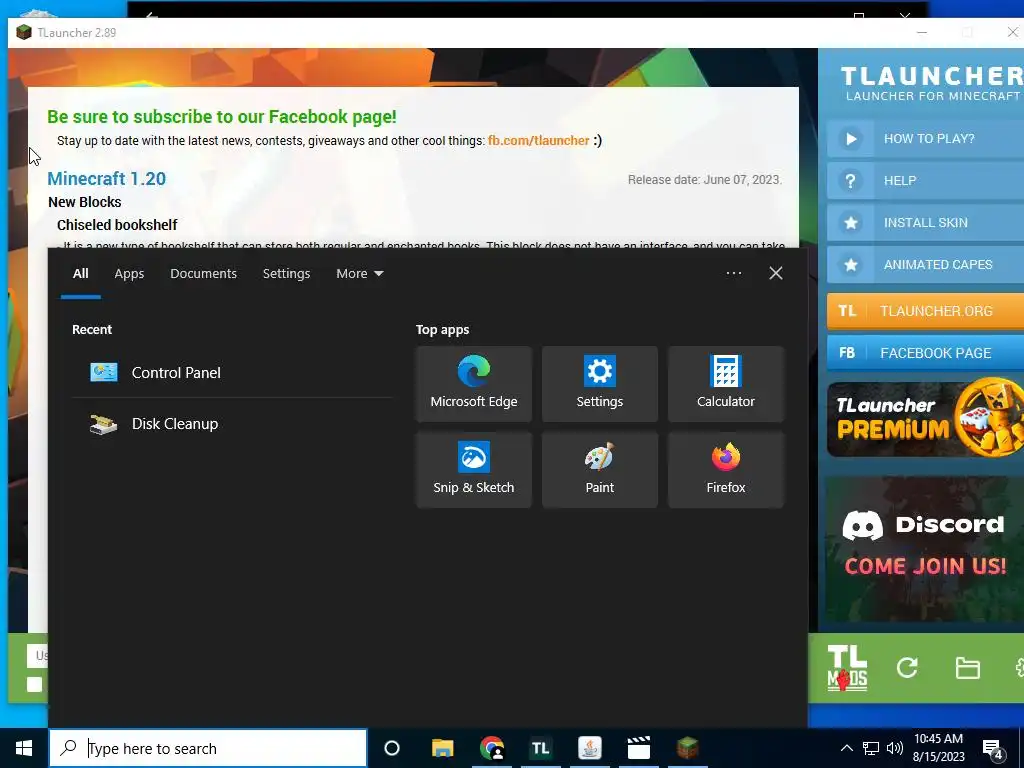Viewport: 1024px width, 768px height.
Task: Click the taskbar clock showing 10:45 AM
Action: tap(938, 748)
